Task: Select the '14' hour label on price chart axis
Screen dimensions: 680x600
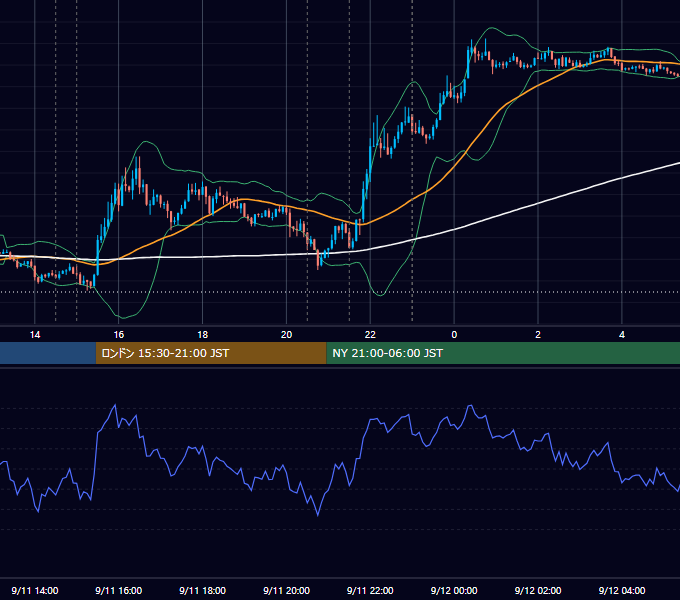Action: click(x=35, y=335)
